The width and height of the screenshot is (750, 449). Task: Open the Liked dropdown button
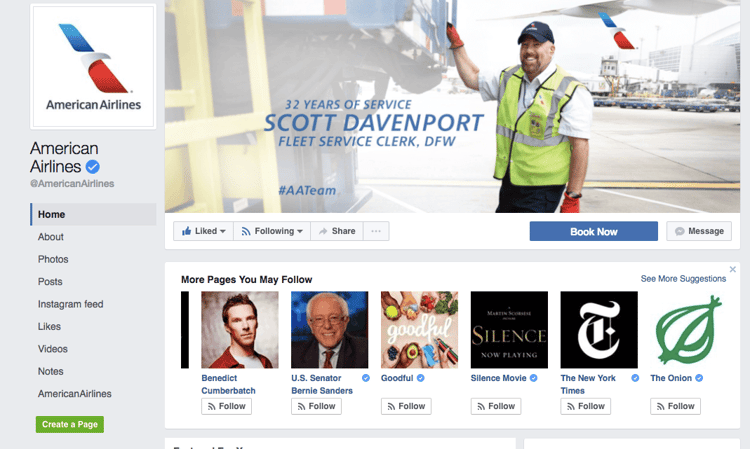tap(203, 231)
